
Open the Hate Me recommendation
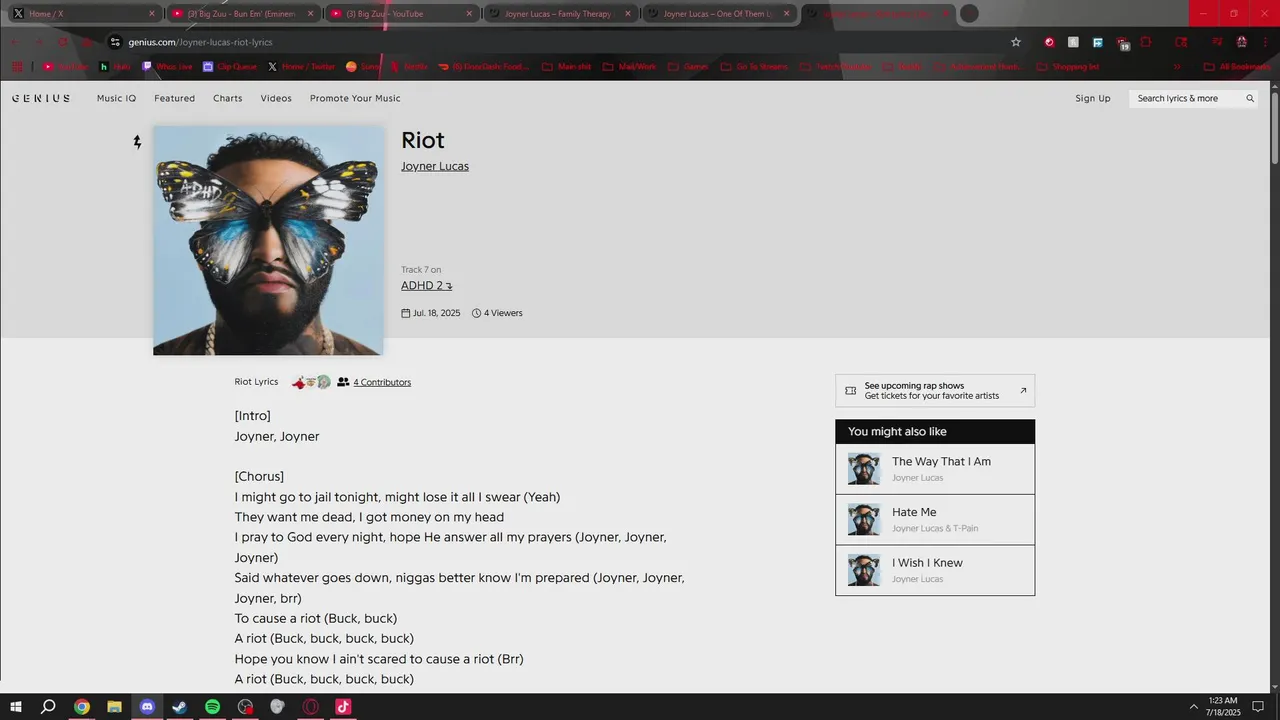click(x=935, y=519)
